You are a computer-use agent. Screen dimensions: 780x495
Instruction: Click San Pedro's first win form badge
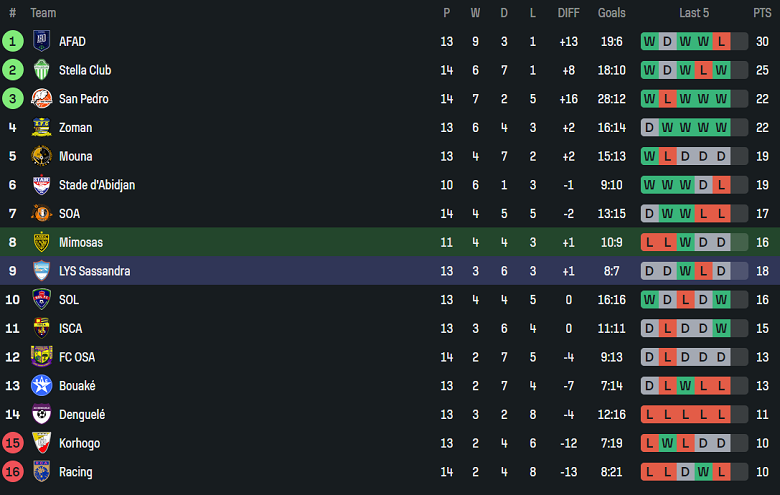pyautogui.click(x=650, y=99)
